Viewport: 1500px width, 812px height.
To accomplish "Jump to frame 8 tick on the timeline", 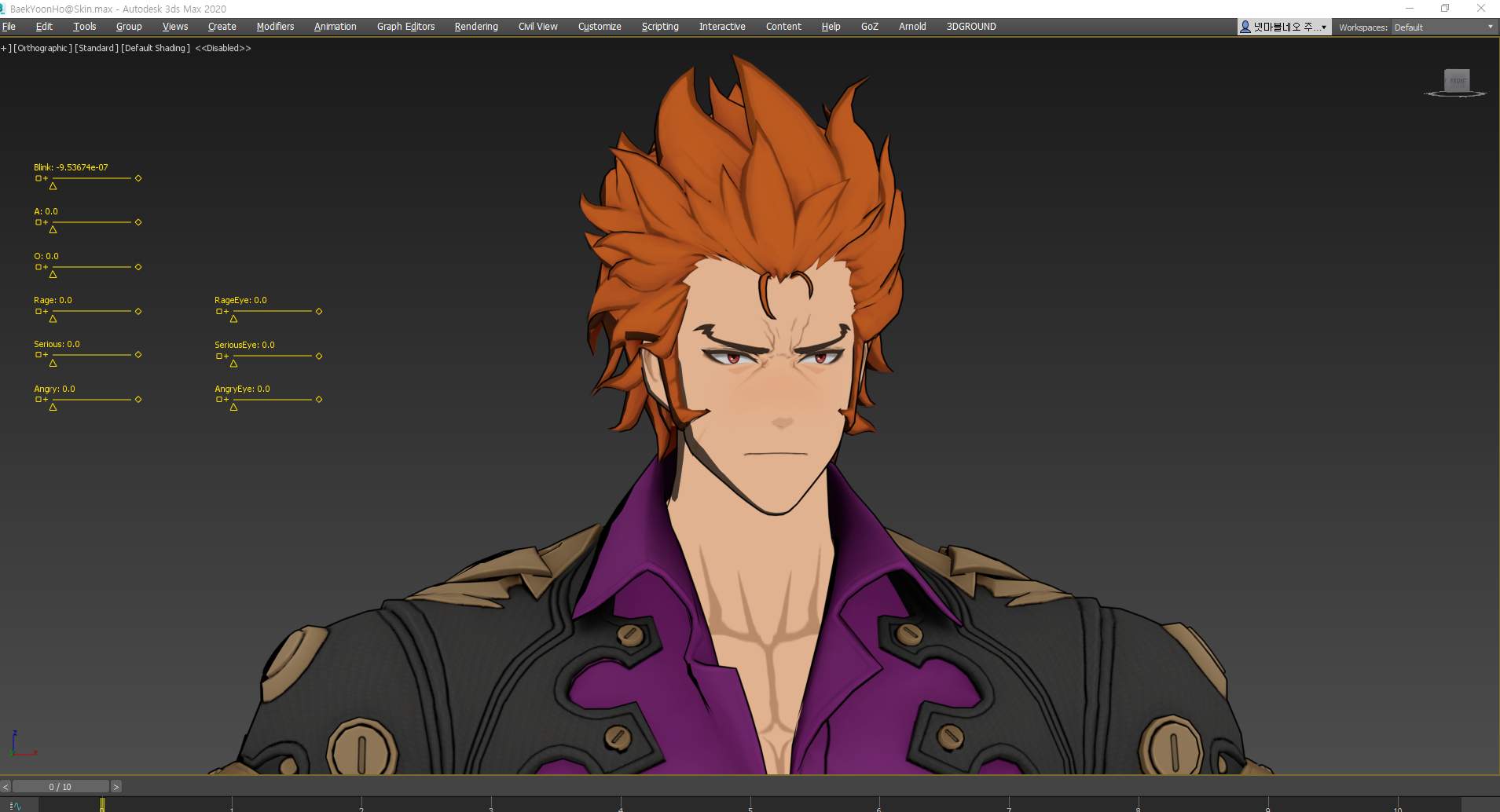I will (x=1139, y=805).
